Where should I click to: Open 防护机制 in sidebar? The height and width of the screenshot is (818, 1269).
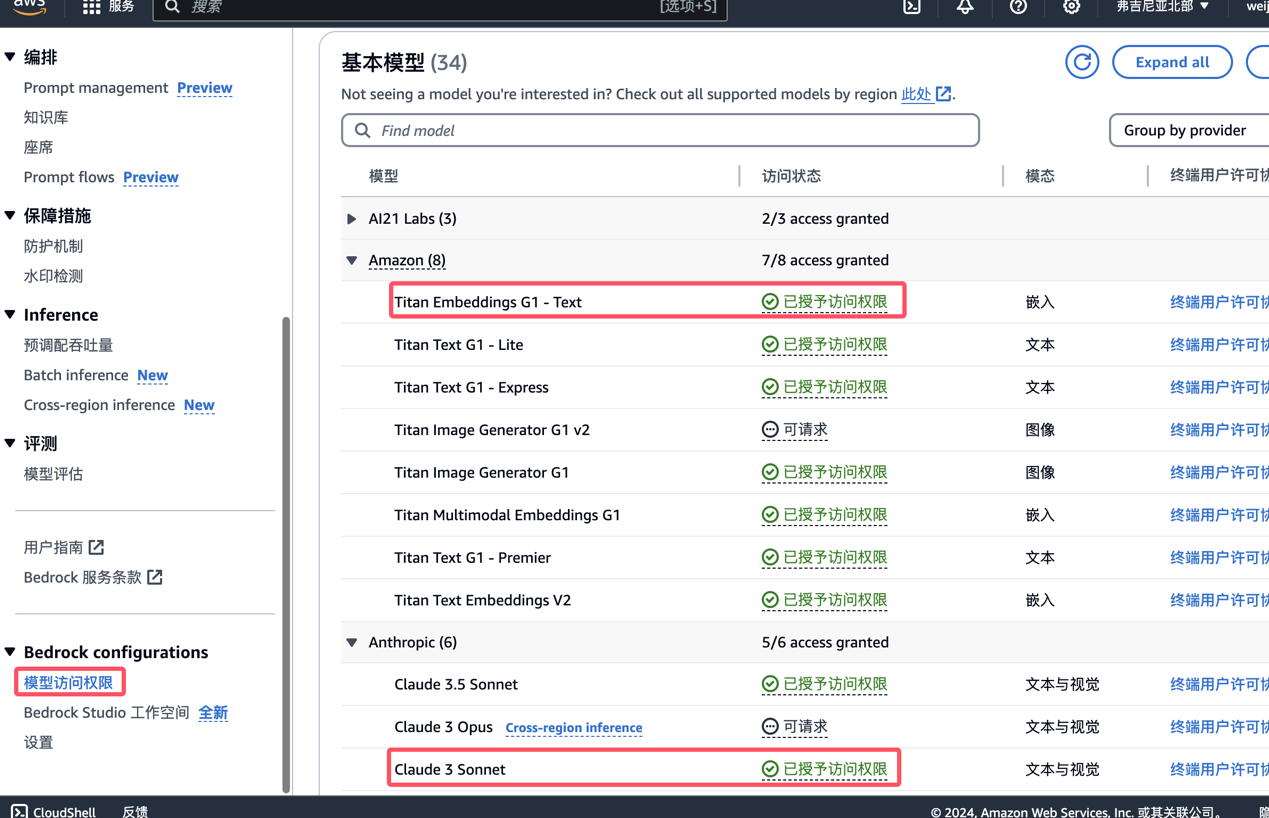click(53, 246)
